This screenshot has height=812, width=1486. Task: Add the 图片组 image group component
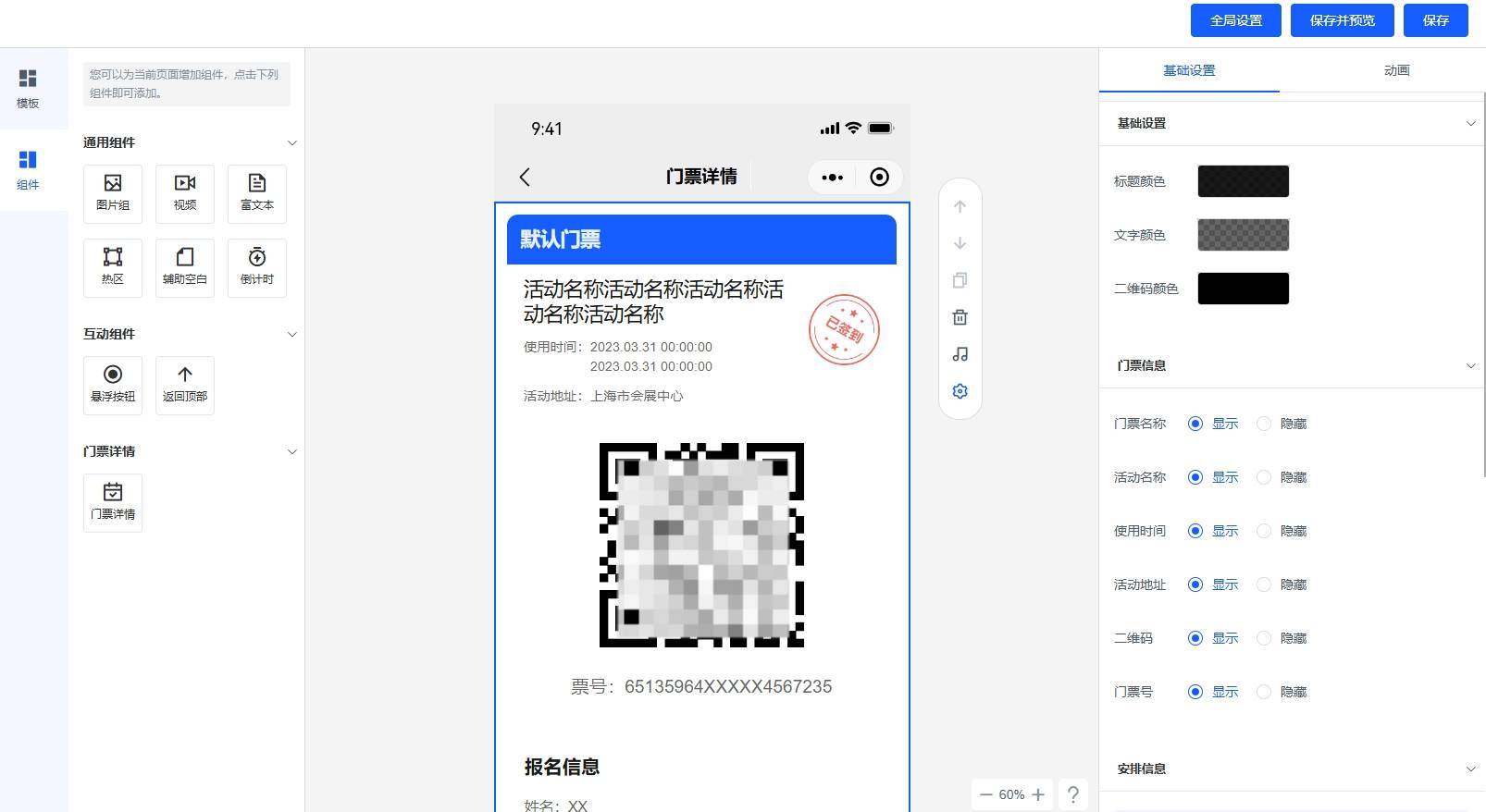point(113,193)
